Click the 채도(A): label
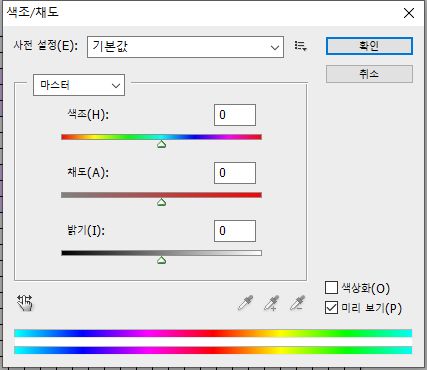The image size is (427, 370). (x=88, y=172)
